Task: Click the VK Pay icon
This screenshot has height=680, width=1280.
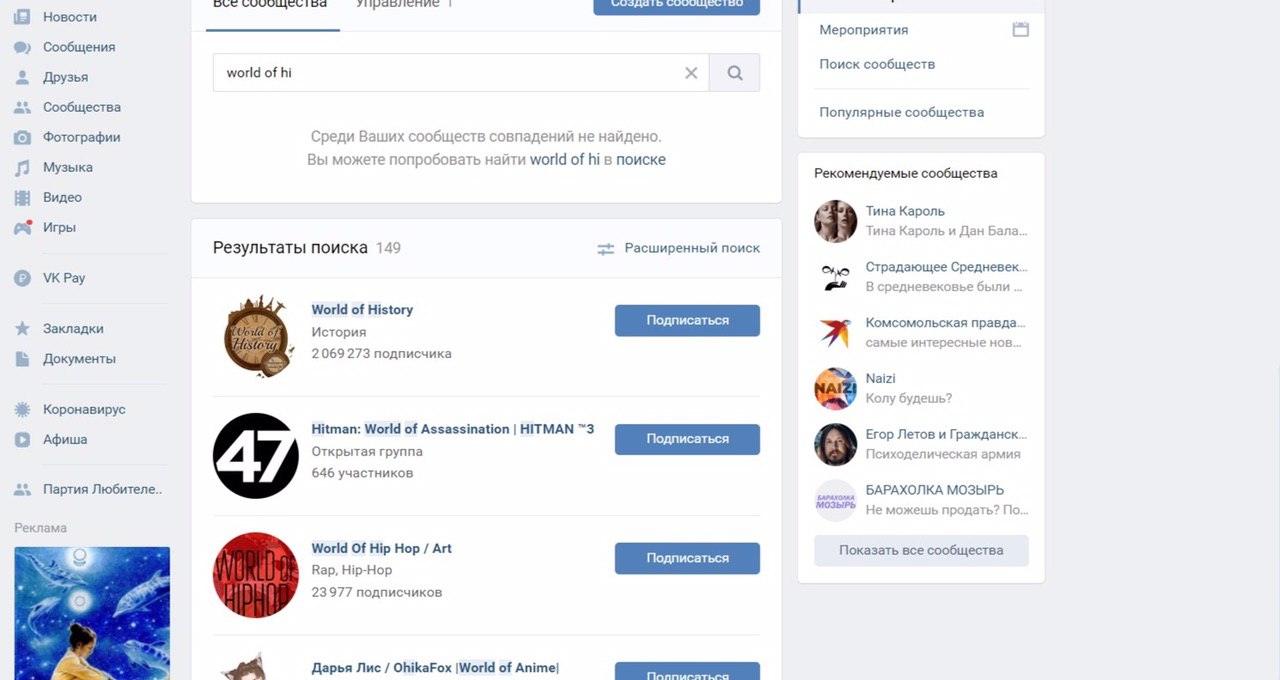Action: tap(22, 278)
